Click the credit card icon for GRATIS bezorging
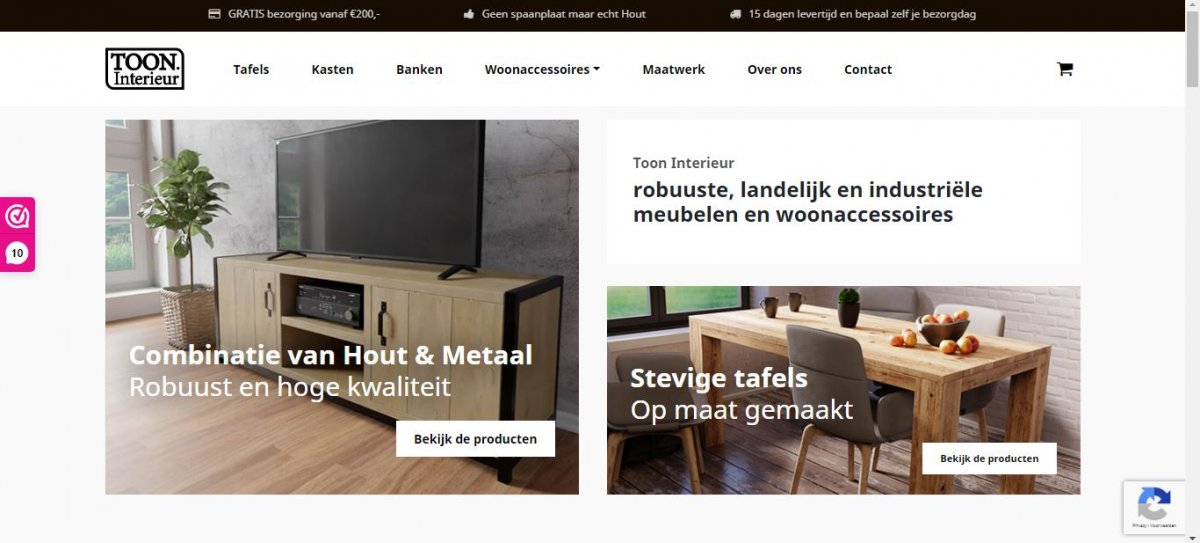The height and width of the screenshot is (543, 1200). pos(213,14)
